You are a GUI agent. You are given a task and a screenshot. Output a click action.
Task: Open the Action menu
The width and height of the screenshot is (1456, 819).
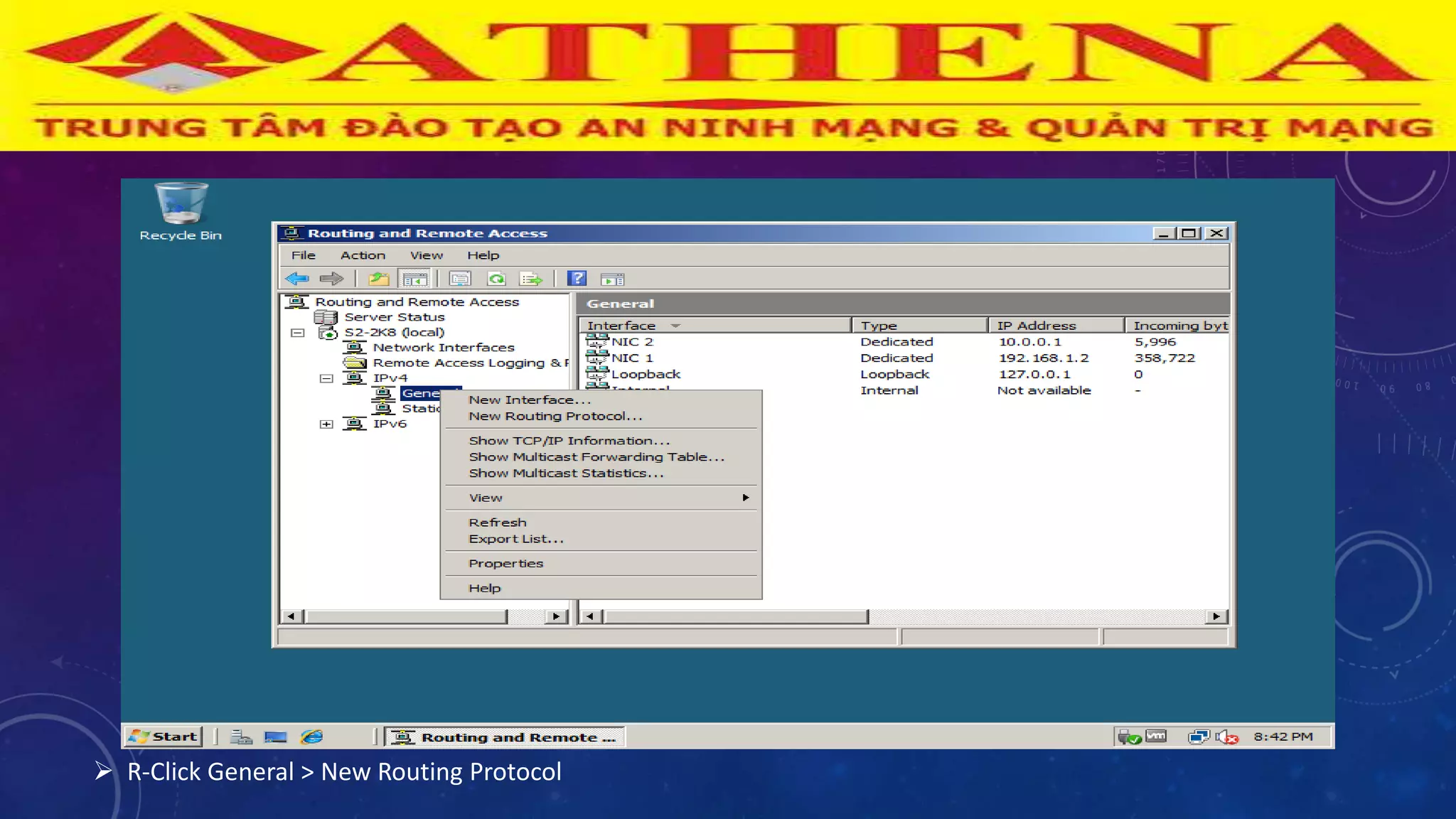point(363,255)
